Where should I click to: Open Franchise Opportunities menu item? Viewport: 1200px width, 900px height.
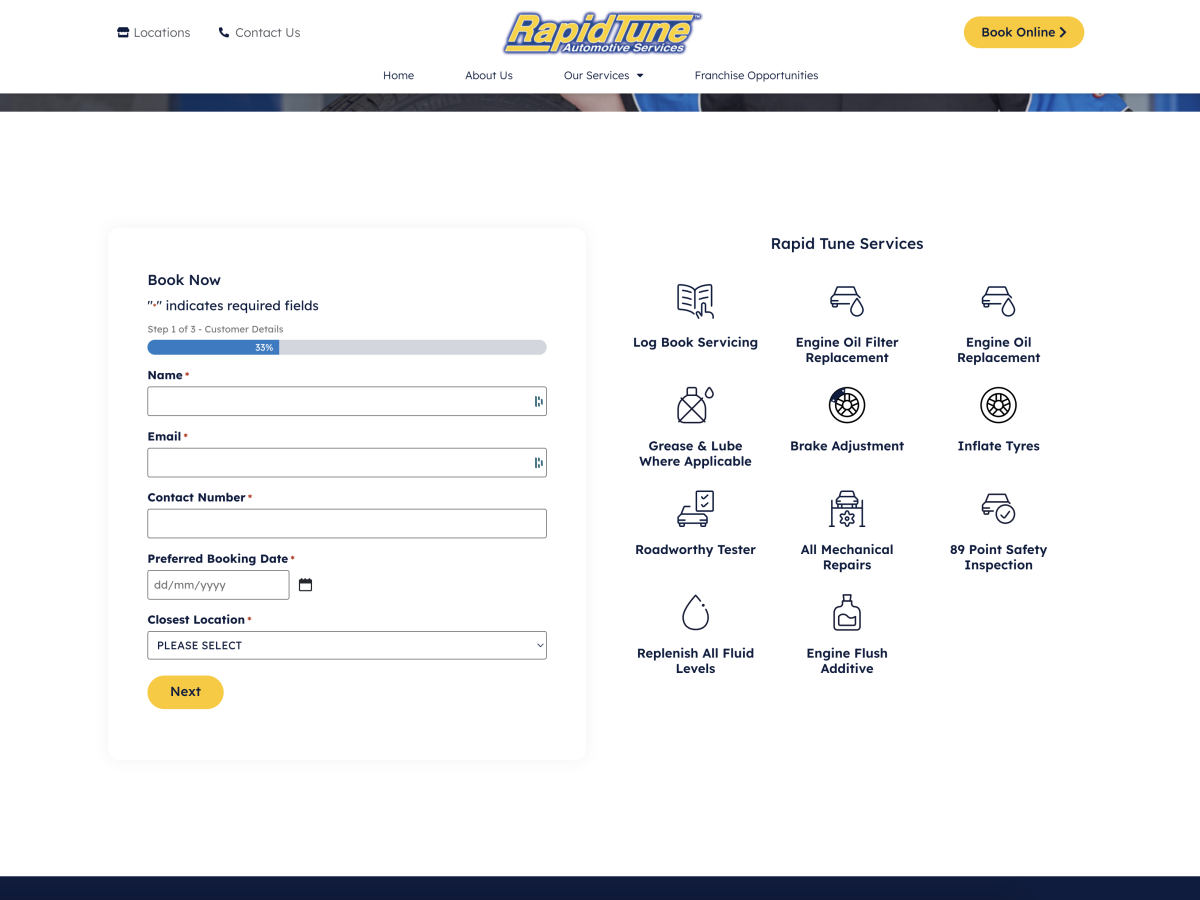(x=756, y=76)
